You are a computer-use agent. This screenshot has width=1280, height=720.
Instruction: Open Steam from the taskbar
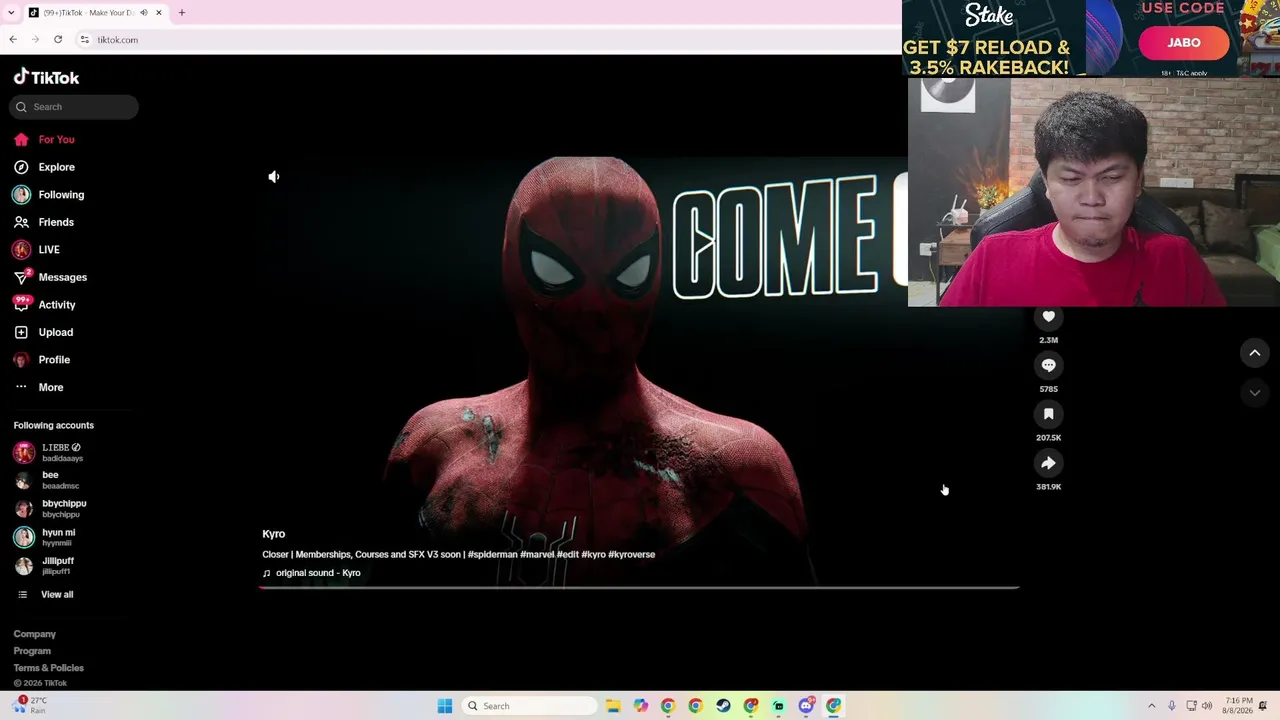pyautogui.click(x=723, y=706)
